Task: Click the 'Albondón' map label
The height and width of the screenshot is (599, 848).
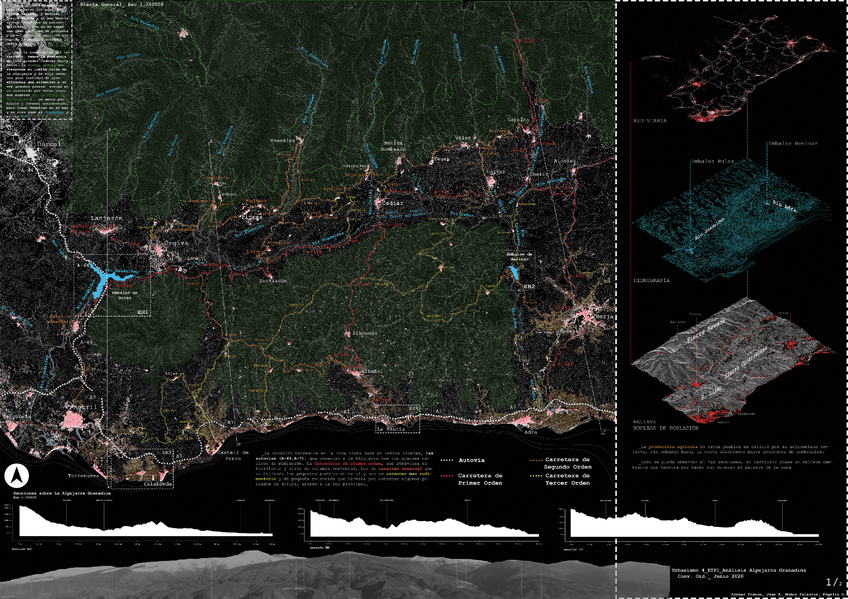Action: 365,334
